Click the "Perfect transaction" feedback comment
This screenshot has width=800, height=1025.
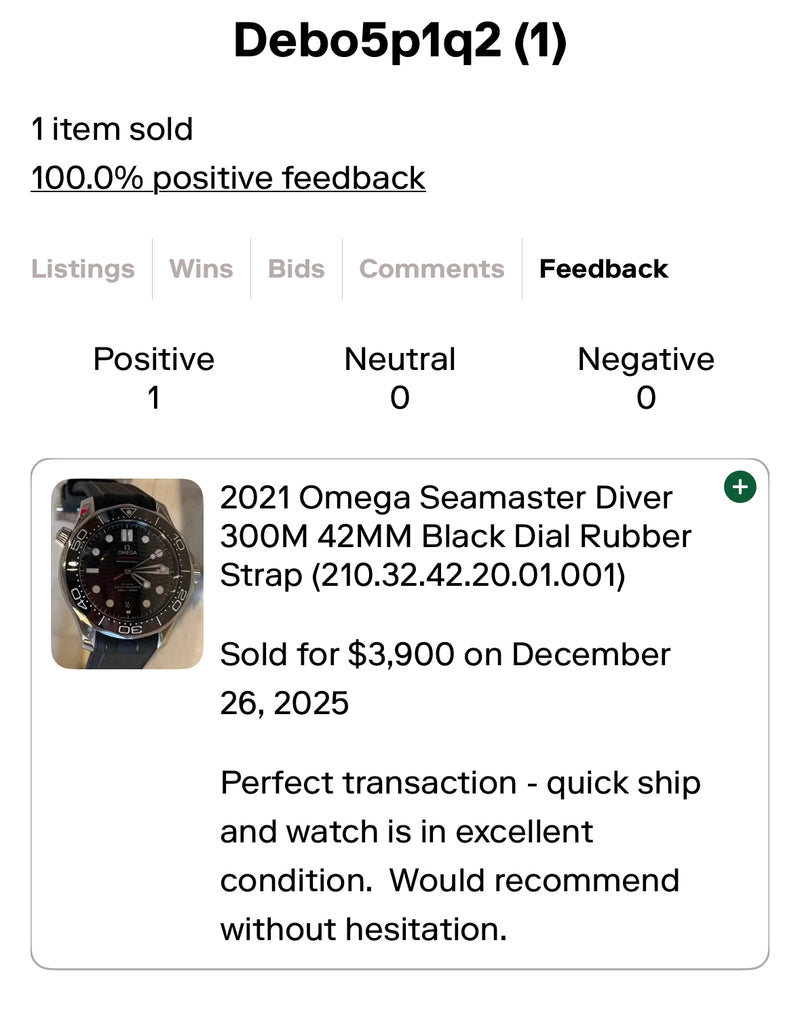pyautogui.click(x=460, y=856)
